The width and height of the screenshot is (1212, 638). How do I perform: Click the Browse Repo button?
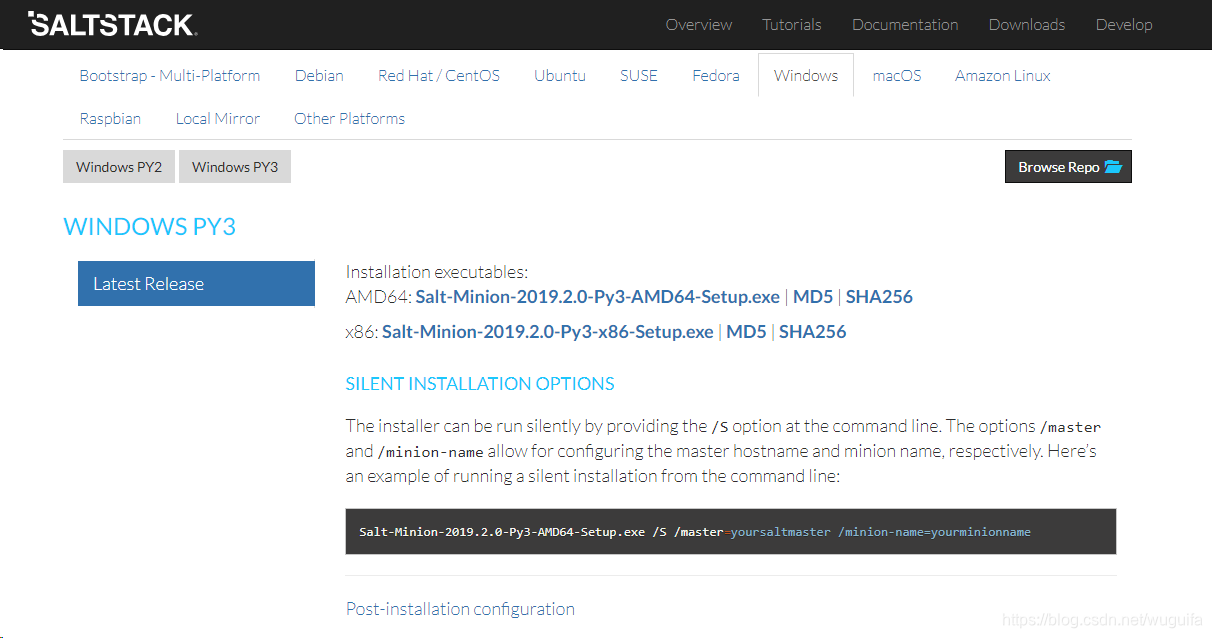tap(1068, 167)
